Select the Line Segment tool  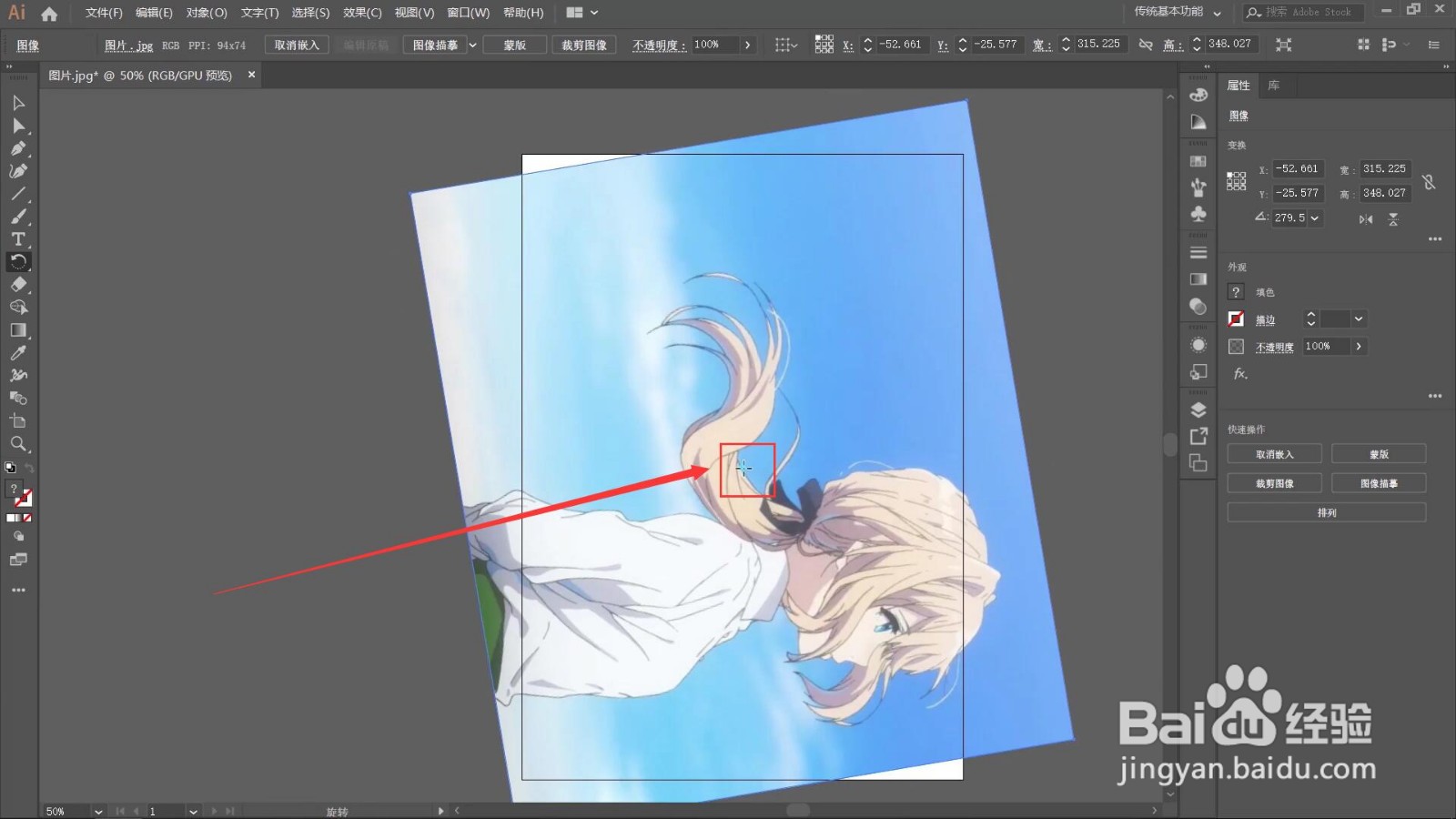(18, 194)
